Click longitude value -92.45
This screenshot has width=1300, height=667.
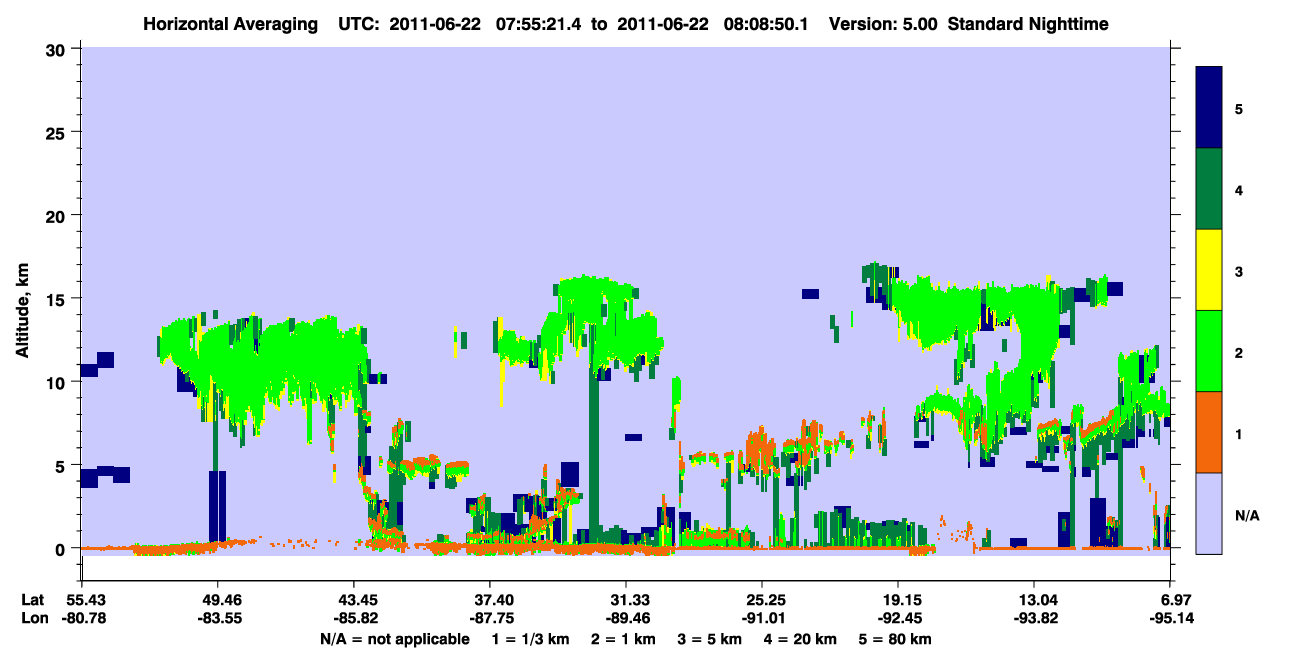[898, 618]
